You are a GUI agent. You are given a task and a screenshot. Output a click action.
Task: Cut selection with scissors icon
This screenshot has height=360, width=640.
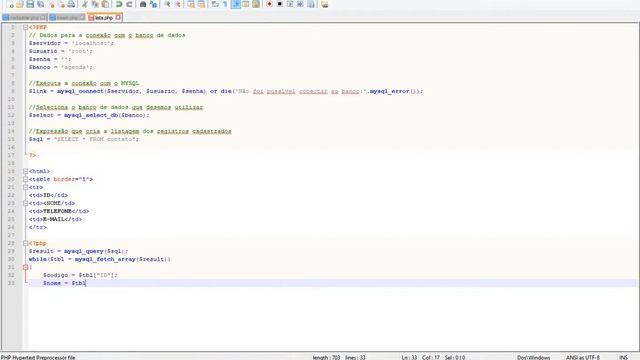click(x=84, y=4)
